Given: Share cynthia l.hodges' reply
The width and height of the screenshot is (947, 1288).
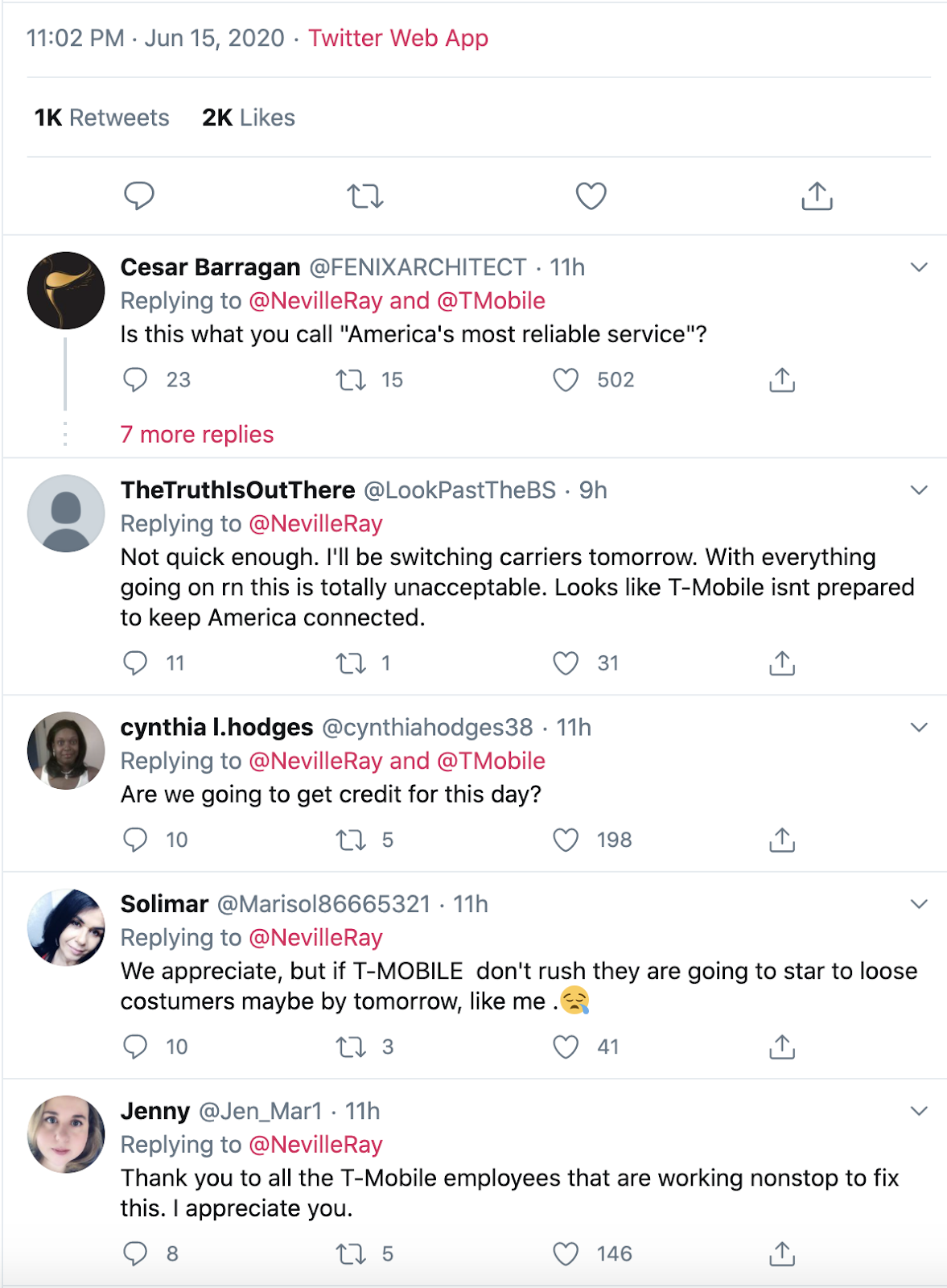Looking at the screenshot, I should point(782,840).
